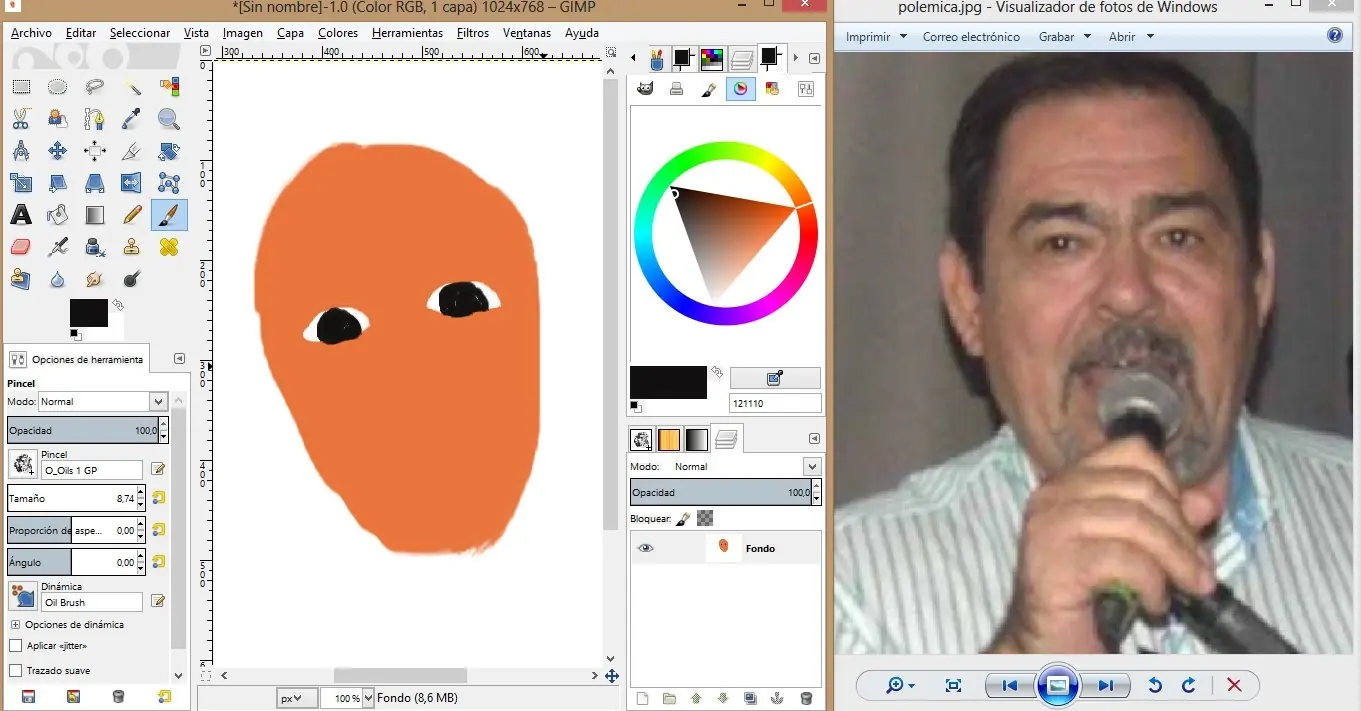1361x711 pixels.
Task: Select the Text tool in toolbox
Action: (21, 215)
